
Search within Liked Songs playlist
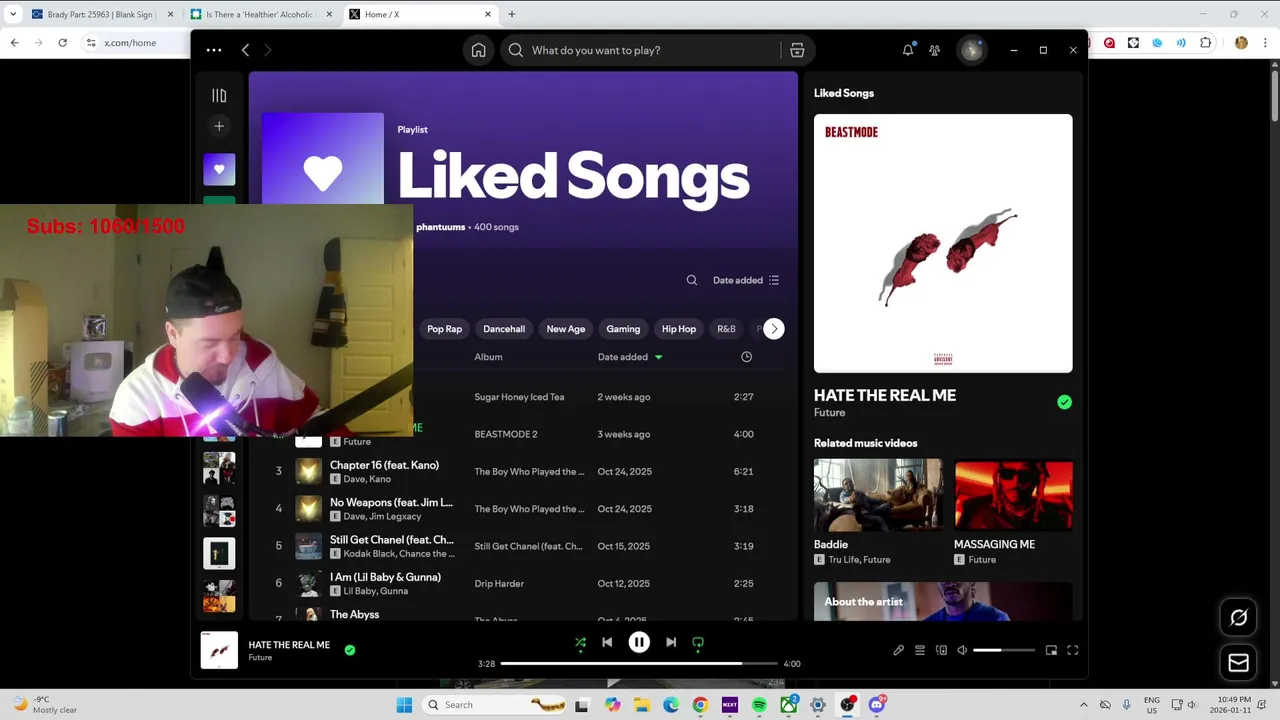point(691,280)
